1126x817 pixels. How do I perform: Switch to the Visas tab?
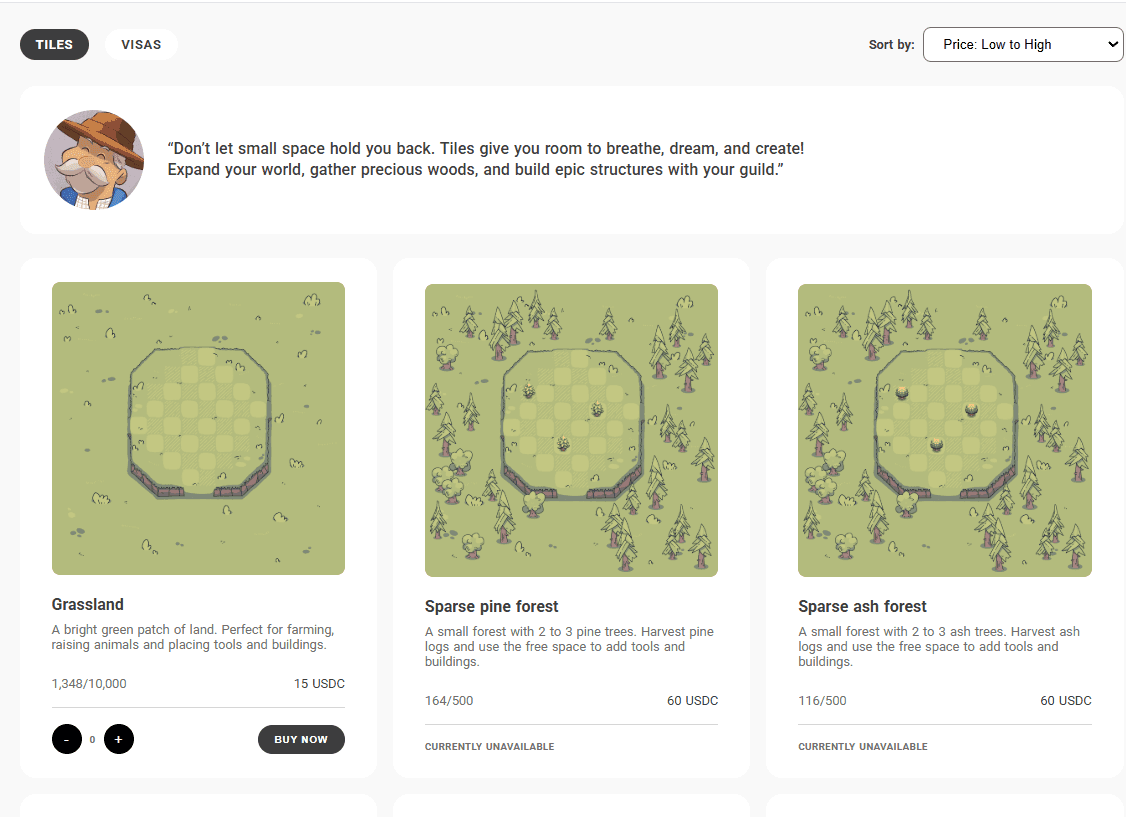point(141,45)
